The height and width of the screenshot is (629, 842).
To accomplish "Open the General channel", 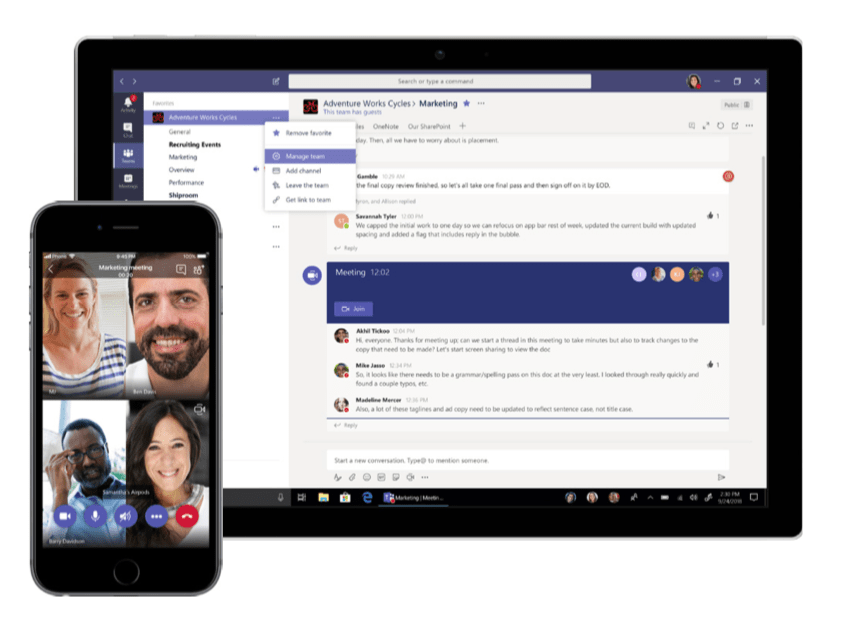I will [x=179, y=132].
